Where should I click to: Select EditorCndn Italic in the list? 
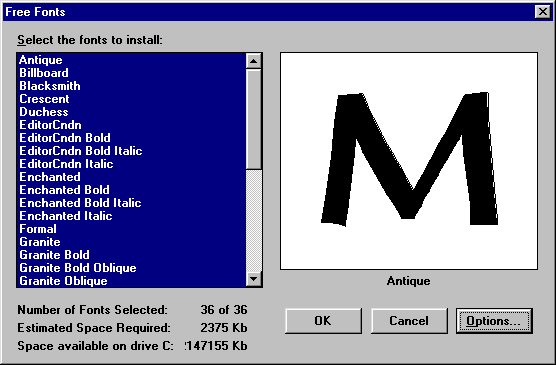pyautogui.click(x=131, y=164)
